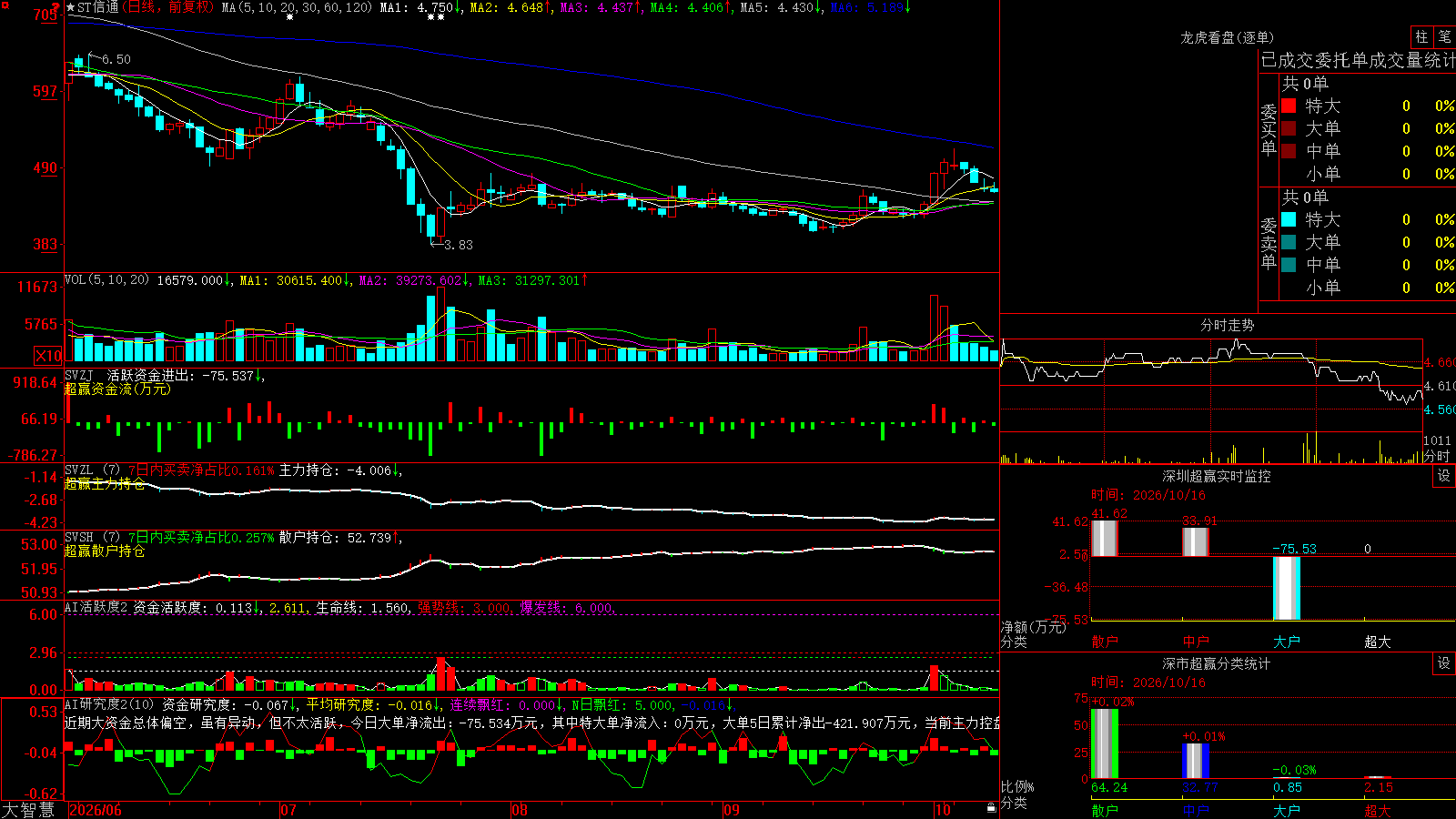Click the teal 大单 sell-order swatch
The width and height of the screenshot is (1456, 819).
tap(1289, 242)
